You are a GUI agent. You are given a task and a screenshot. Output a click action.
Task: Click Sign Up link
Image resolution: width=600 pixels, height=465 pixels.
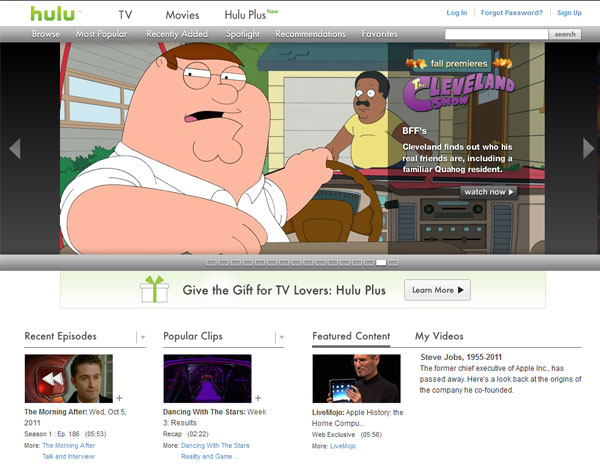(x=569, y=13)
